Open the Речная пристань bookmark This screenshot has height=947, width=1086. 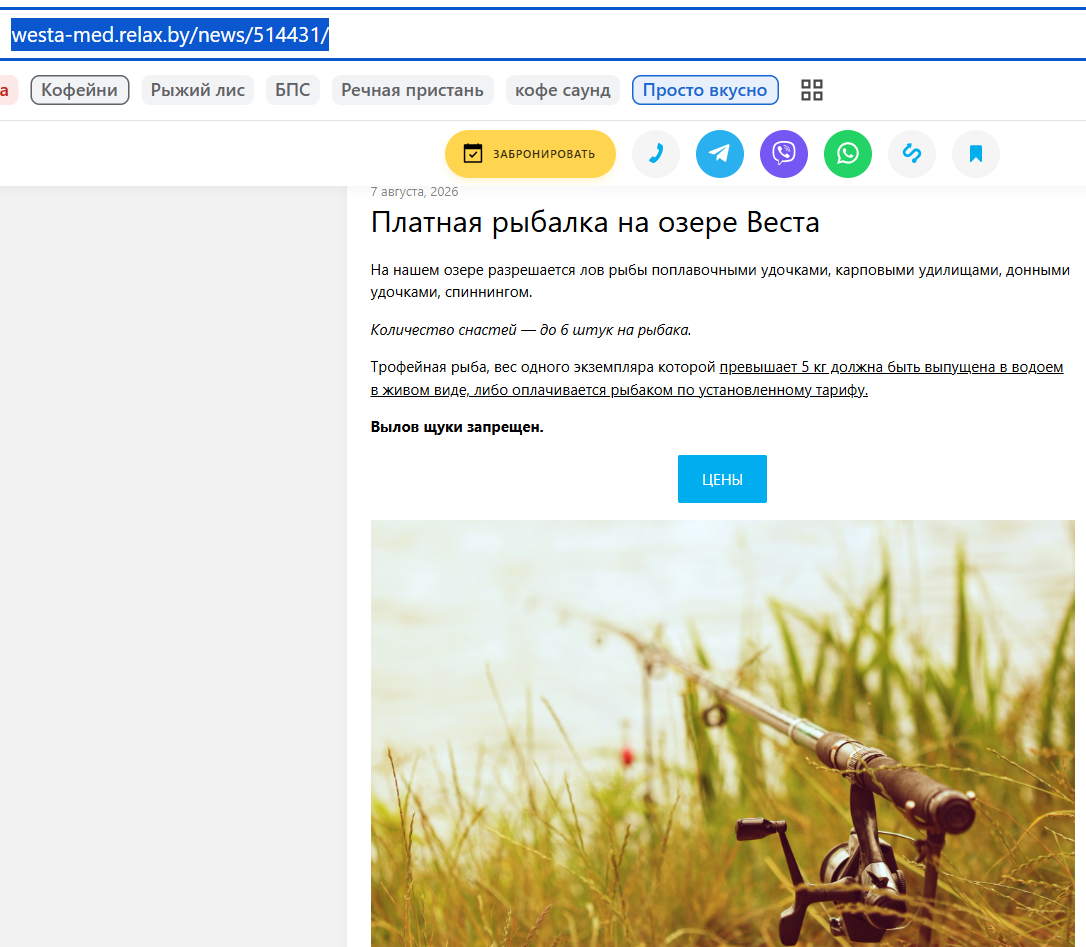tap(412, 90)
